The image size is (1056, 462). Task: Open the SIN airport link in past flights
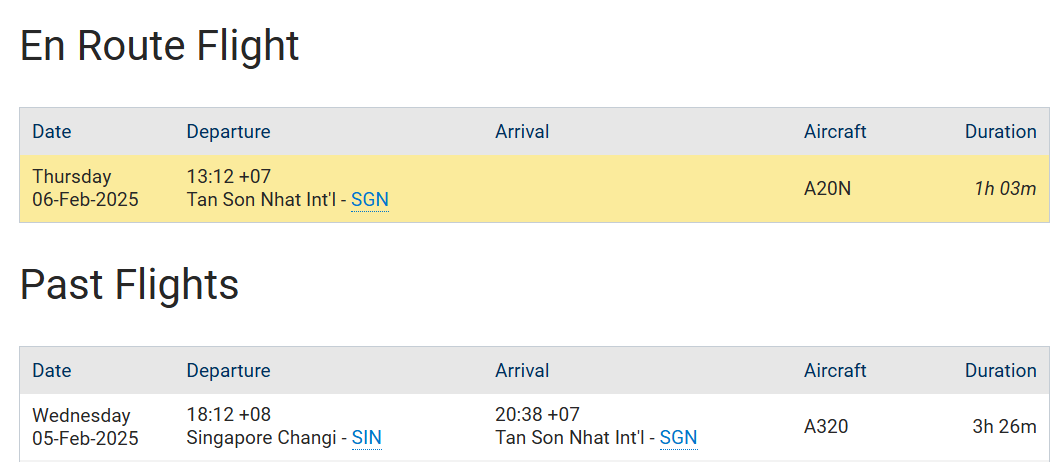coord(367,438)
